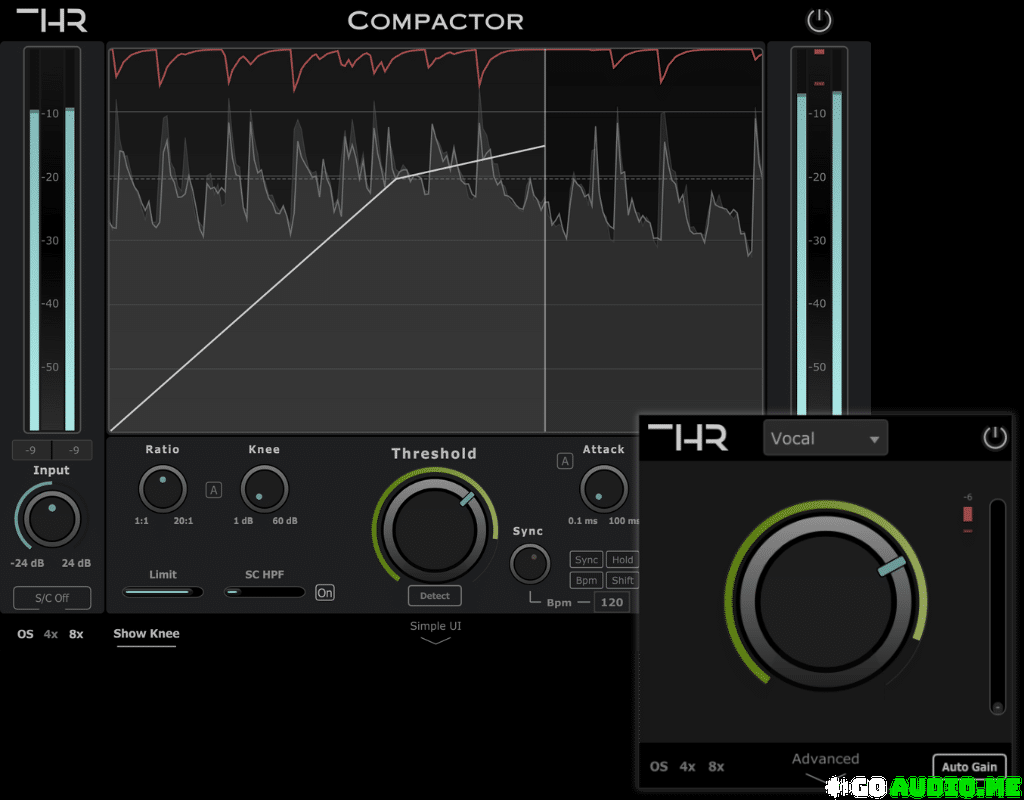1024x800 pixels.
Task: Click the output level meter on right
Action: 819,232
